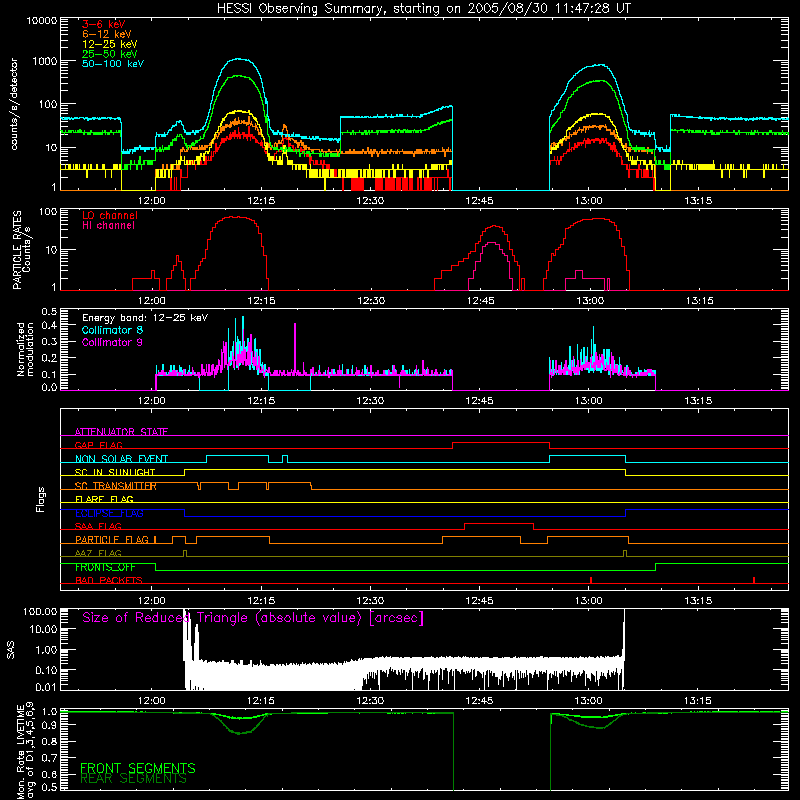Select the Collimator 8 legend entry
The width and height of the screenshot is (800, 800).
coord(112,330)
